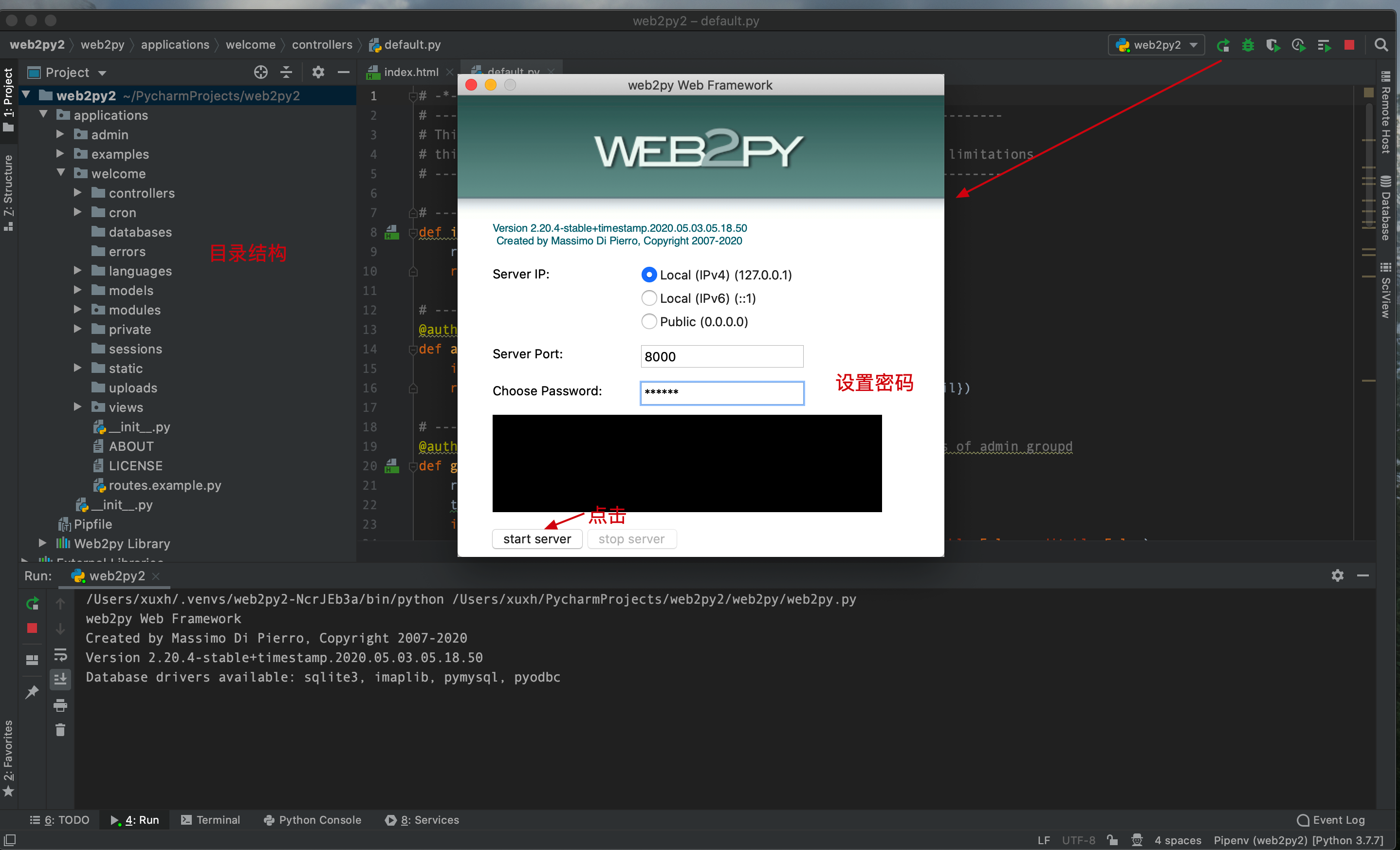The height and width of the screenshot is (850, 1400).
Task: Clear console with trash icon
Action: click(60, 730)
